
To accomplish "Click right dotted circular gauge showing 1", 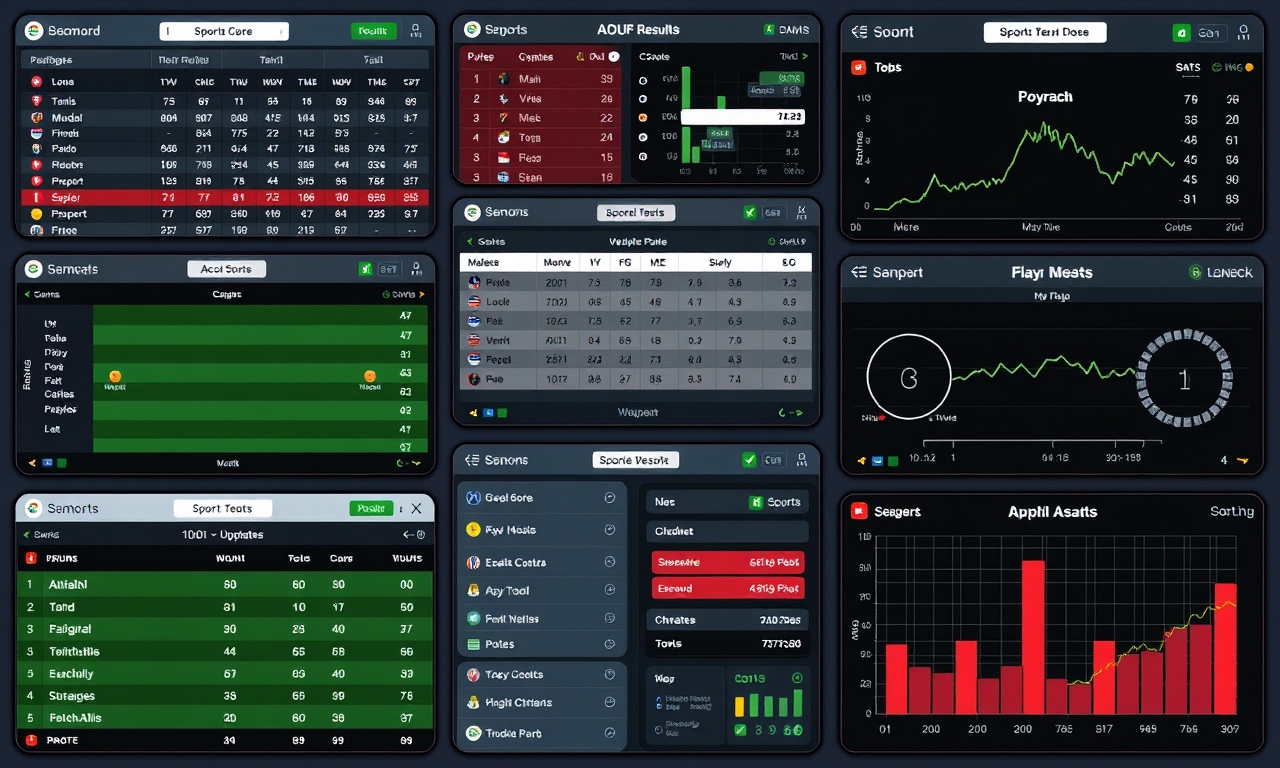I will (1184, 380).
